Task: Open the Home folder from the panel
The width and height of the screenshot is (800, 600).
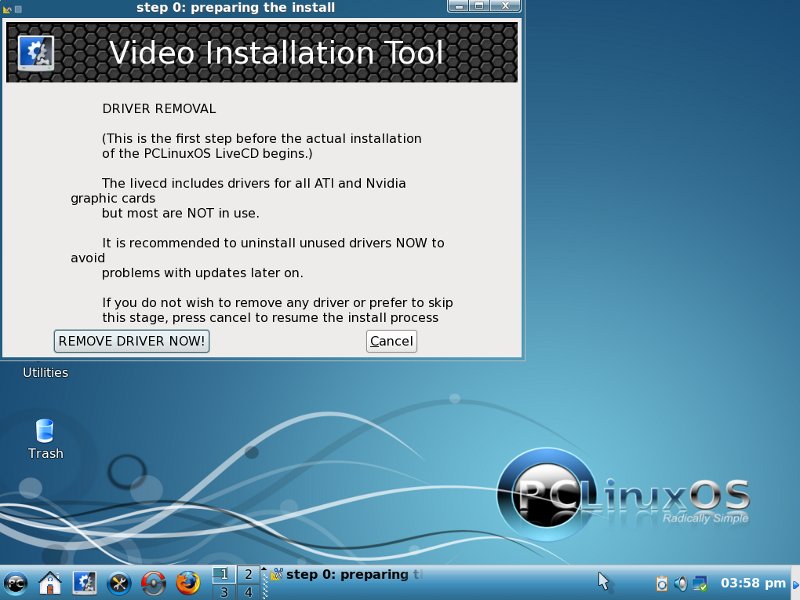Action: coord(50,582)
